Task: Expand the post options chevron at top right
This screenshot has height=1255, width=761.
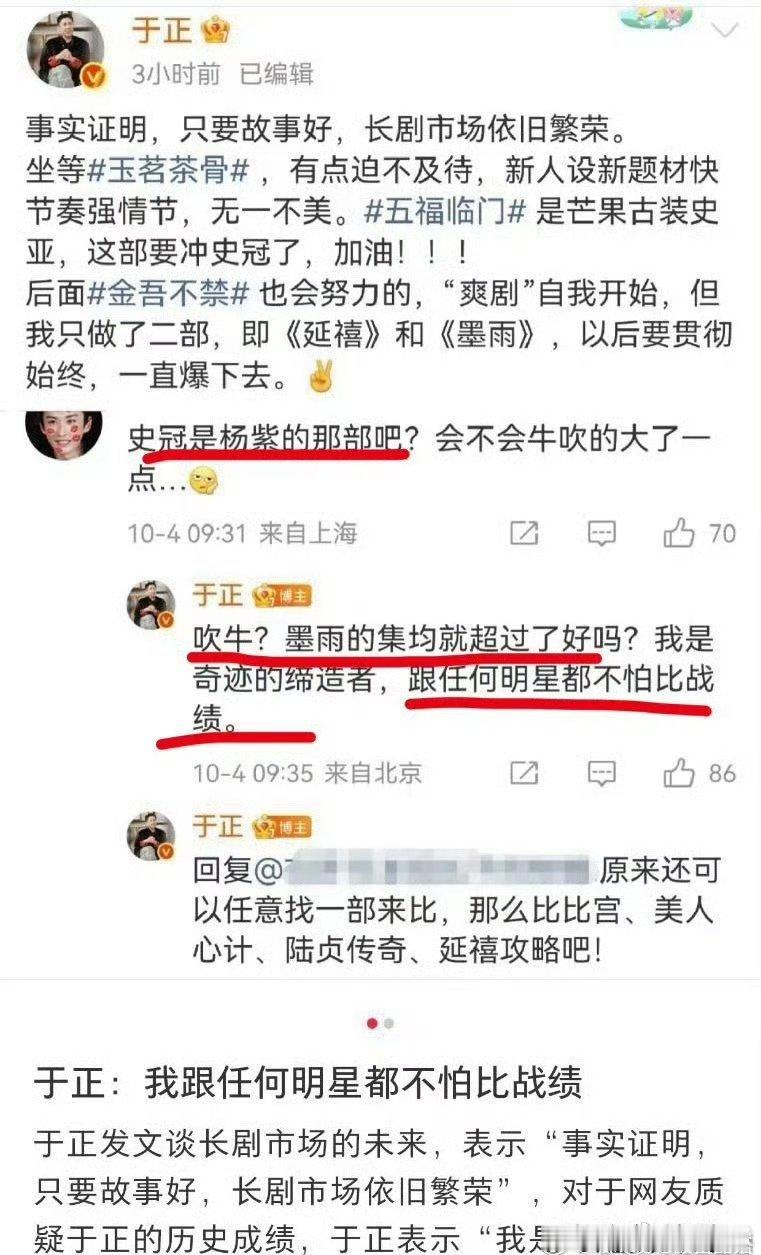Action: tap(723, 30)
